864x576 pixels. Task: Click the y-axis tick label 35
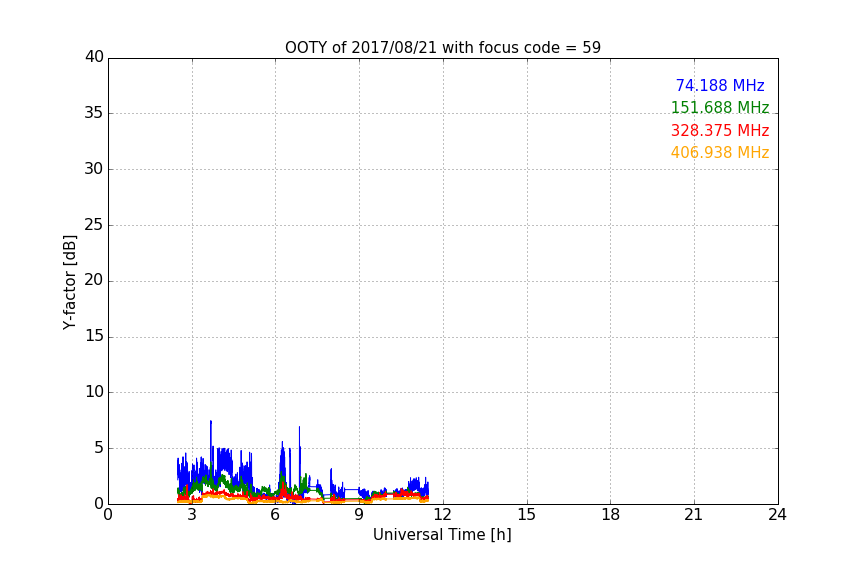[x=94, y=113]
